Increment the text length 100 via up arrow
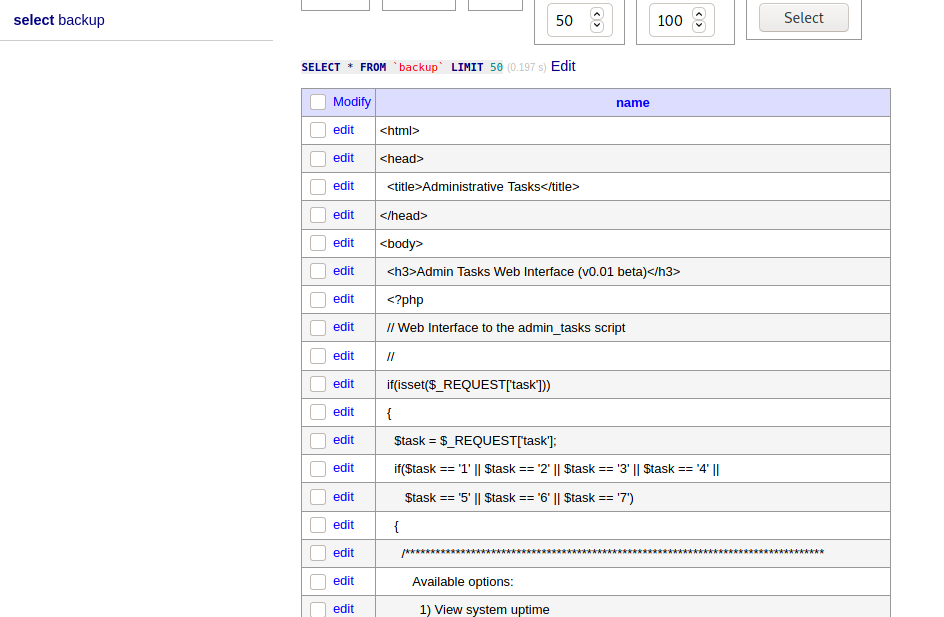944x617 pixels. pos(701,14)
